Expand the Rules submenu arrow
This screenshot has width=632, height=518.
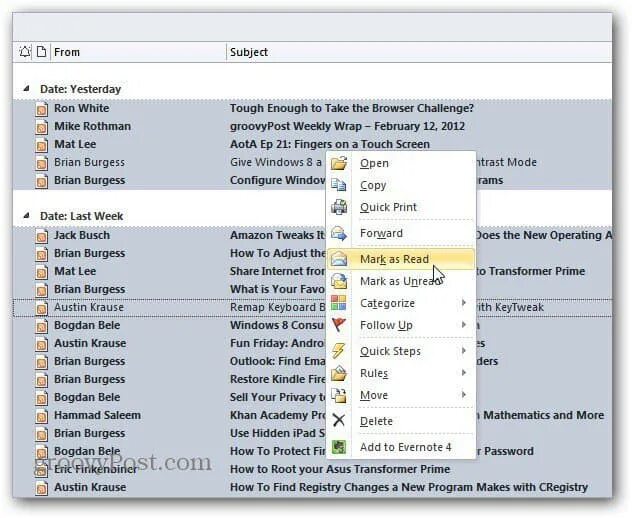click(464, 373)
